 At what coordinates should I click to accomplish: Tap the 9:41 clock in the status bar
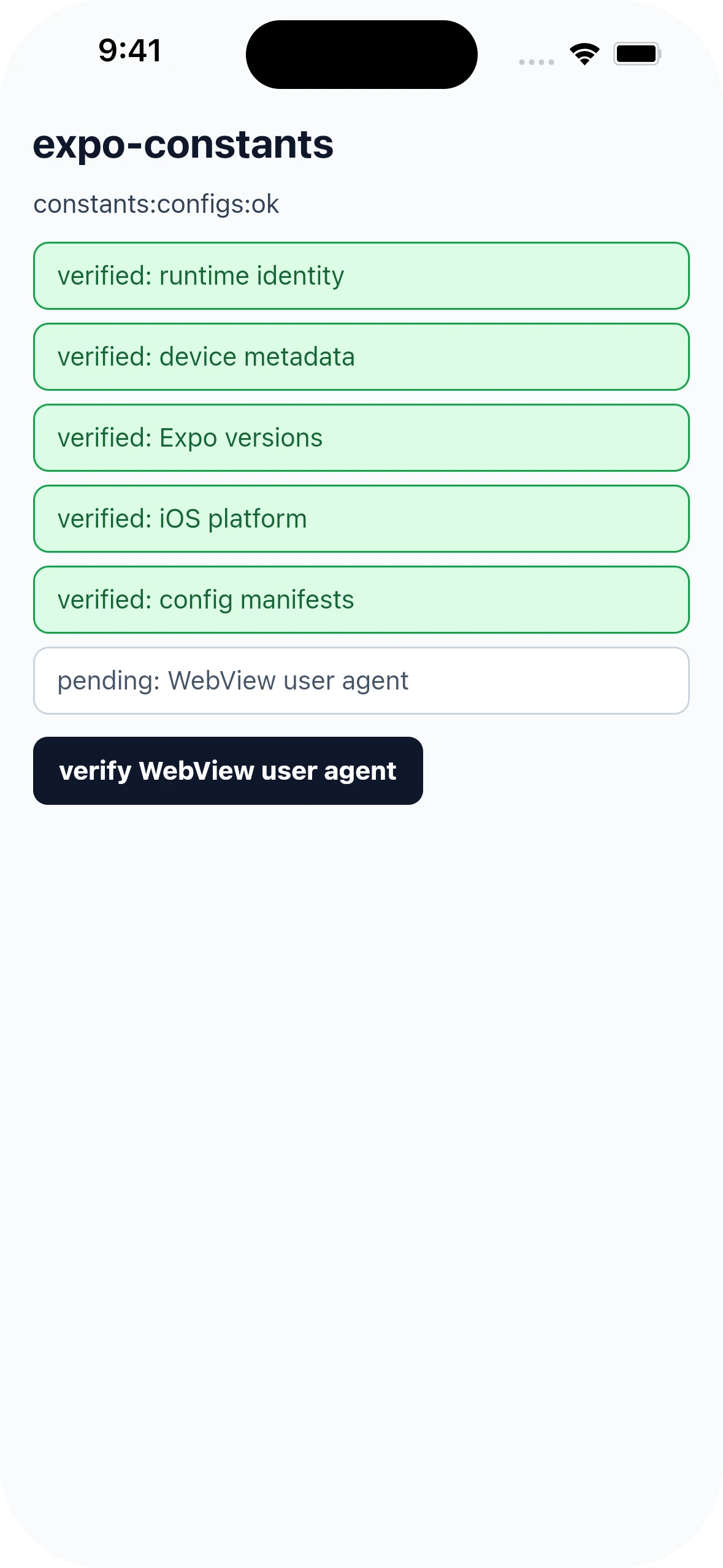(130, 50)
